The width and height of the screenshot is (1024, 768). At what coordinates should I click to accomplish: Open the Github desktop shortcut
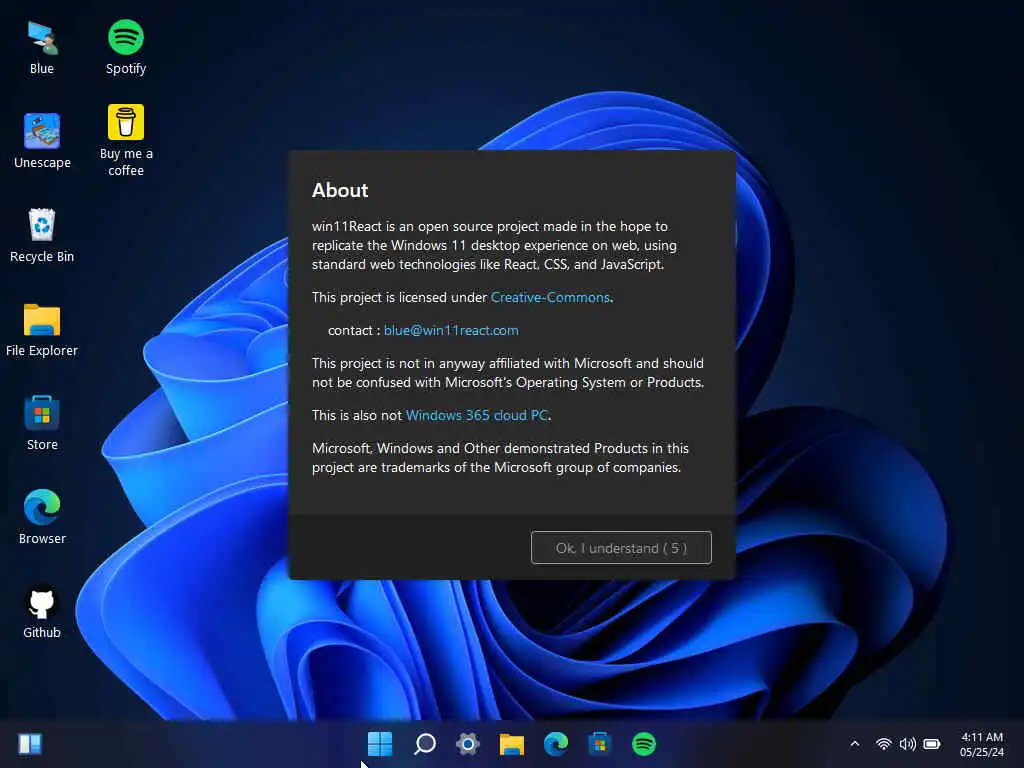[42, 612]
